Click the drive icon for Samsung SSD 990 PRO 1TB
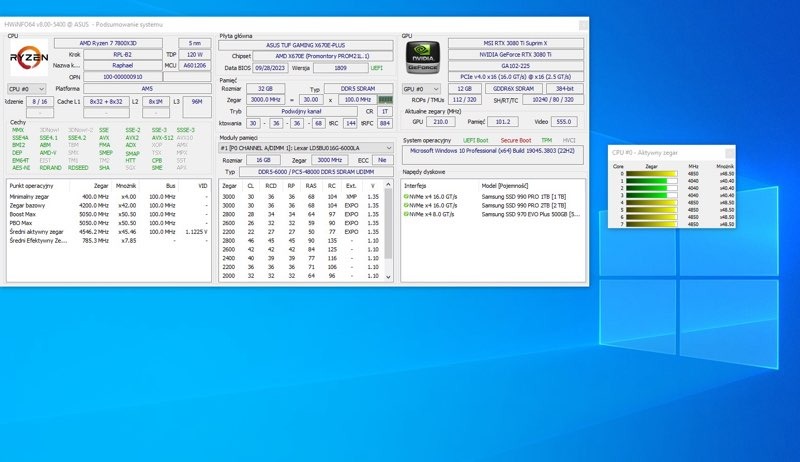Image resolution: width=800 pixels, height=462 pixels. [406, 197]
